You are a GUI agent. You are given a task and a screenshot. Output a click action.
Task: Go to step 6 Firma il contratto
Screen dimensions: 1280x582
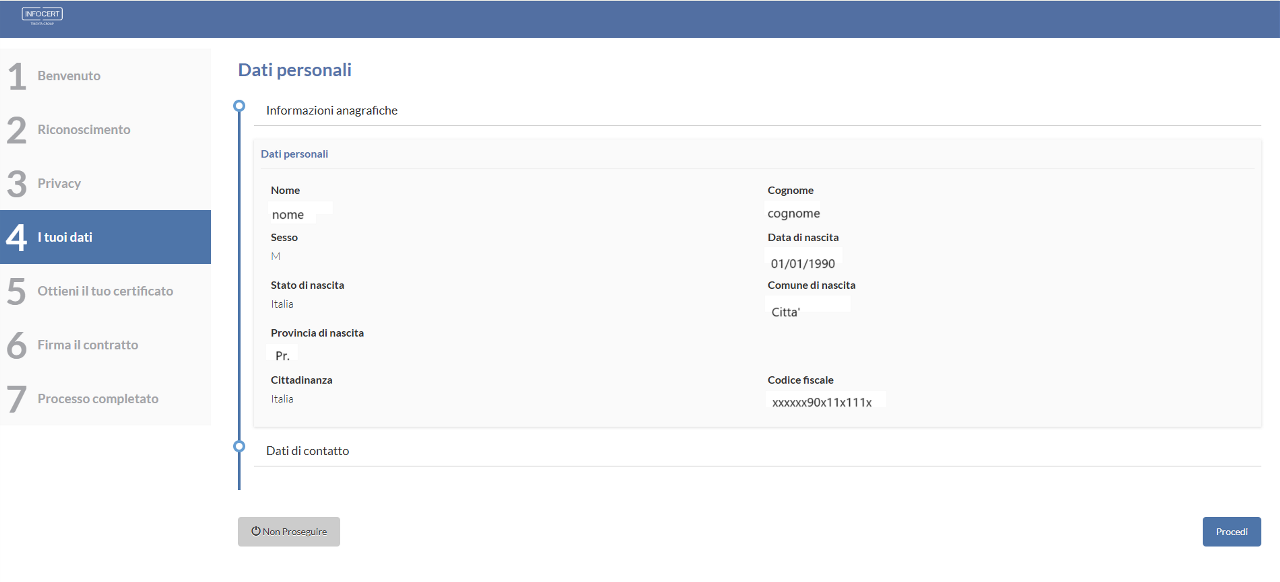click(x=88, y=345)
